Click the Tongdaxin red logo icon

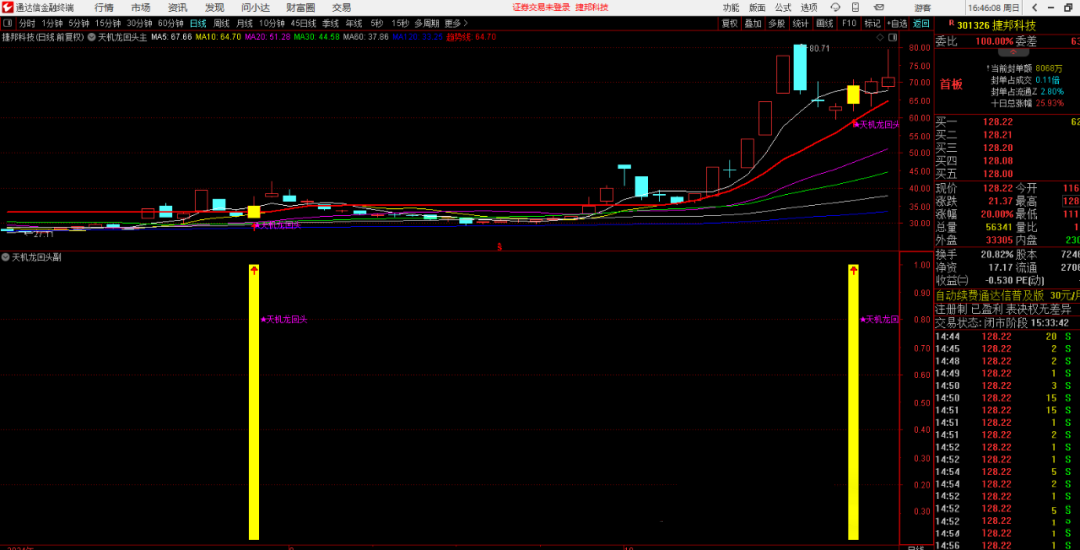click(x=8, y=7)
